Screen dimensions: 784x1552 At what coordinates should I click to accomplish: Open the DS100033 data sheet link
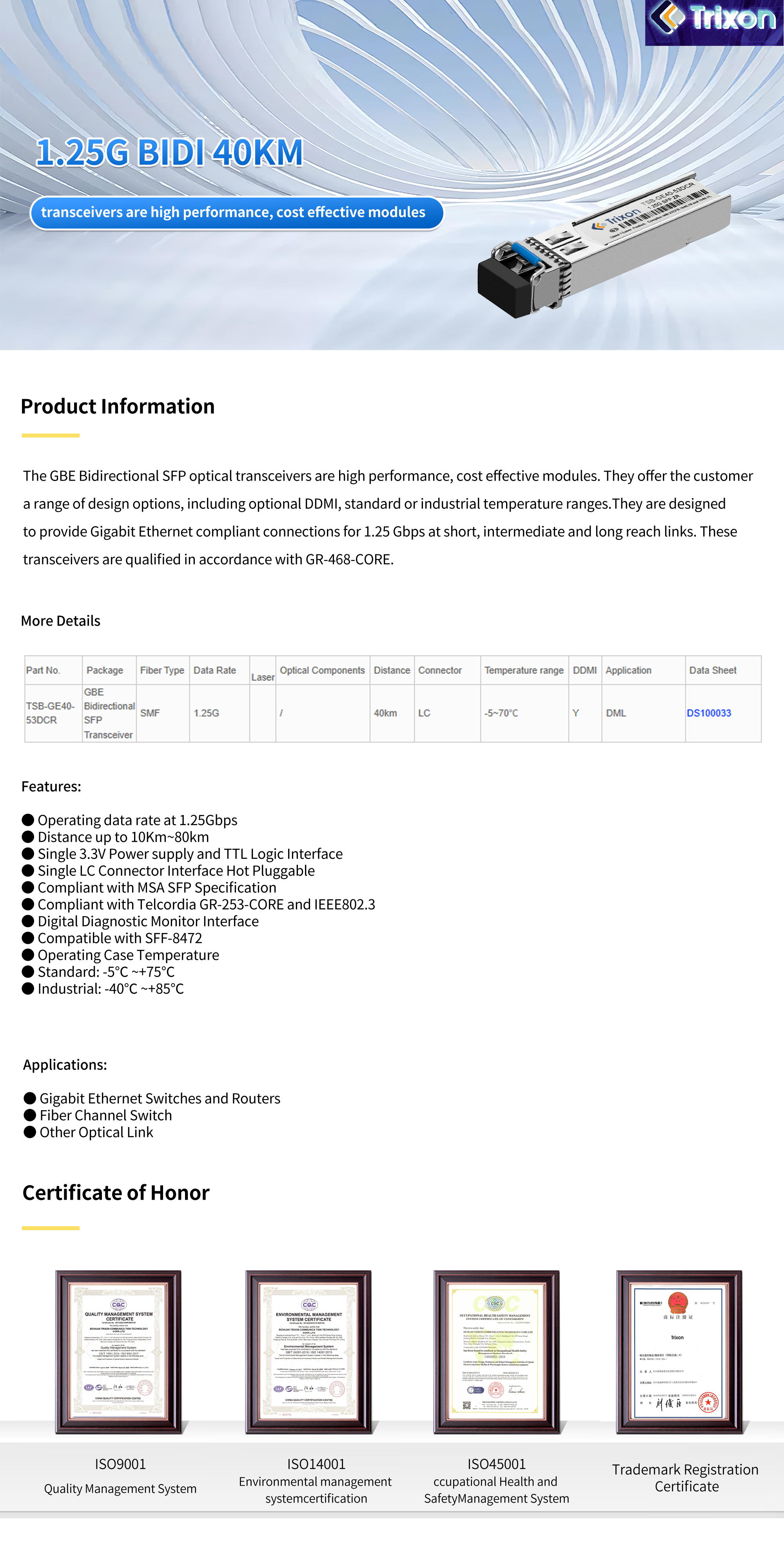pos(709,713)
